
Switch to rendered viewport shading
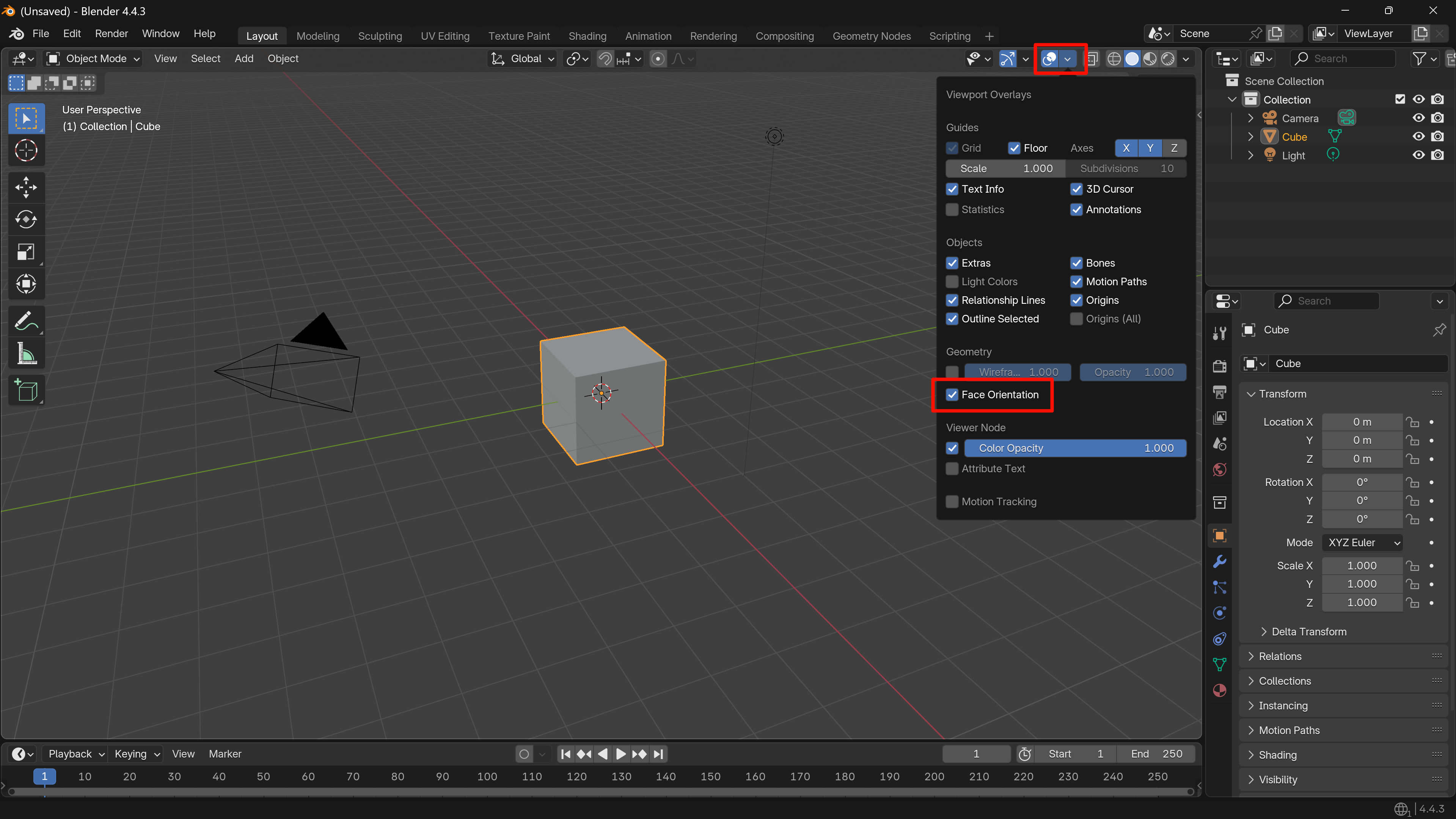(x=1168, y=59)
